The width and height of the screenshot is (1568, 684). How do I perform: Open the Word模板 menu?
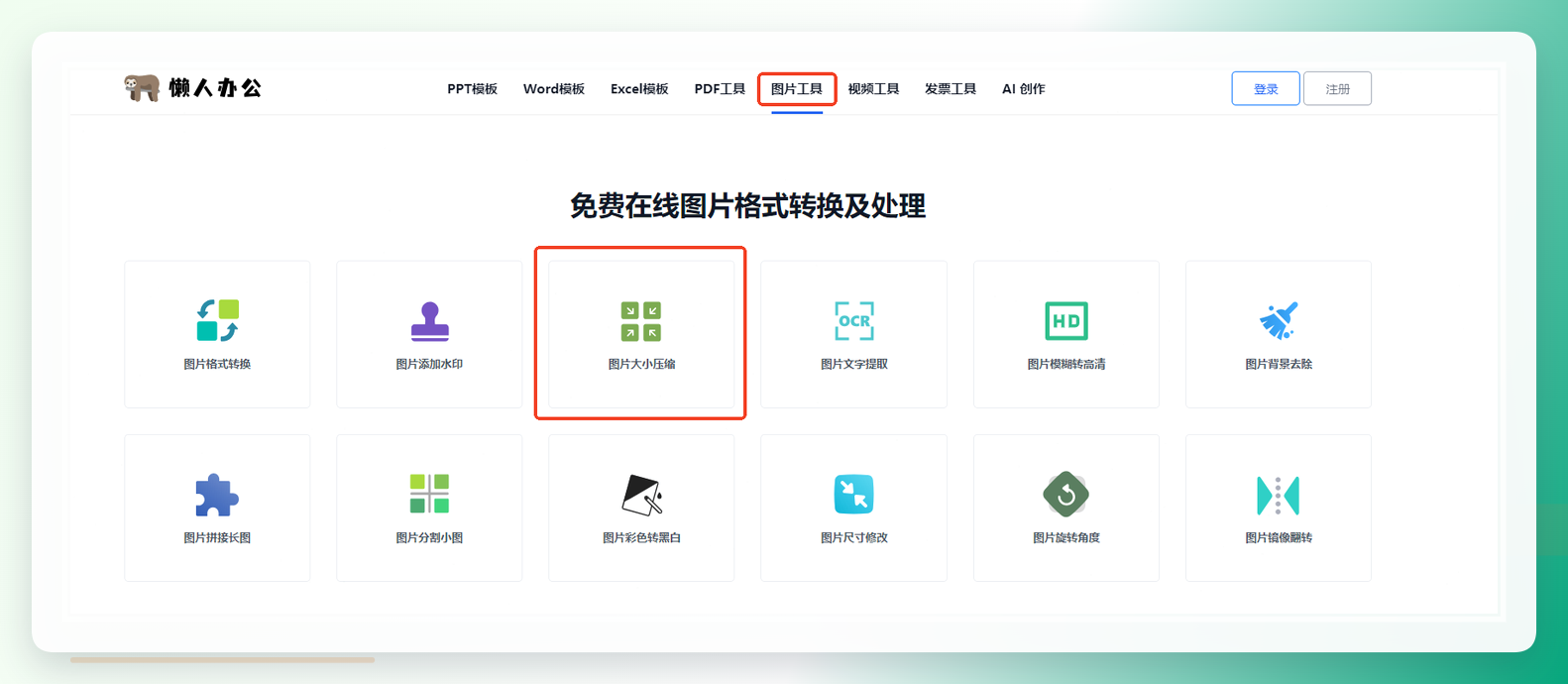pos(554,89)
